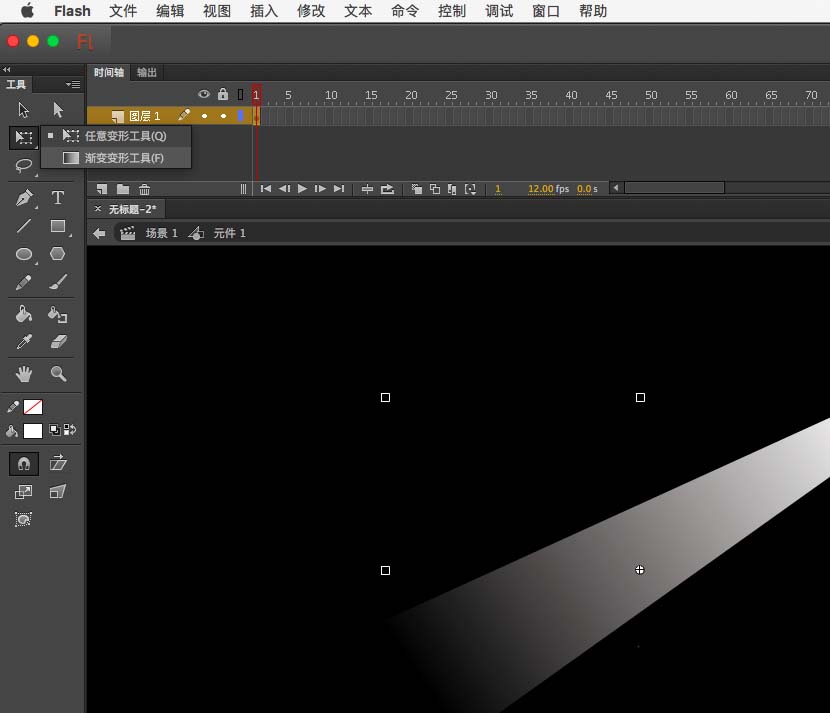830x713 pixels.
Task: Select the Eraser tool
Action: 58,342
